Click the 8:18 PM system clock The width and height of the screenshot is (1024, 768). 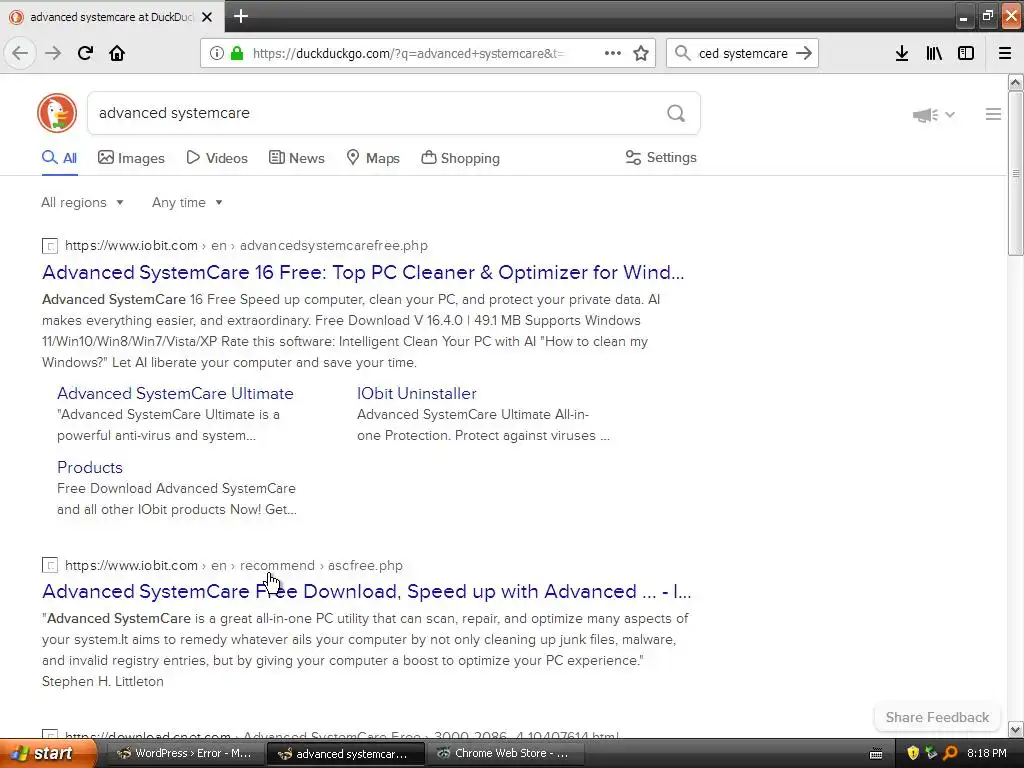click(987, 754)
